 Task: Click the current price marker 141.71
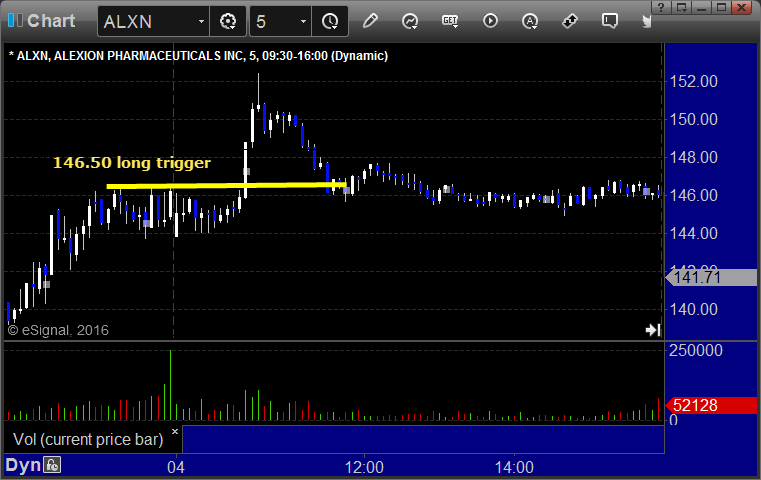click(x=711, y=277)
